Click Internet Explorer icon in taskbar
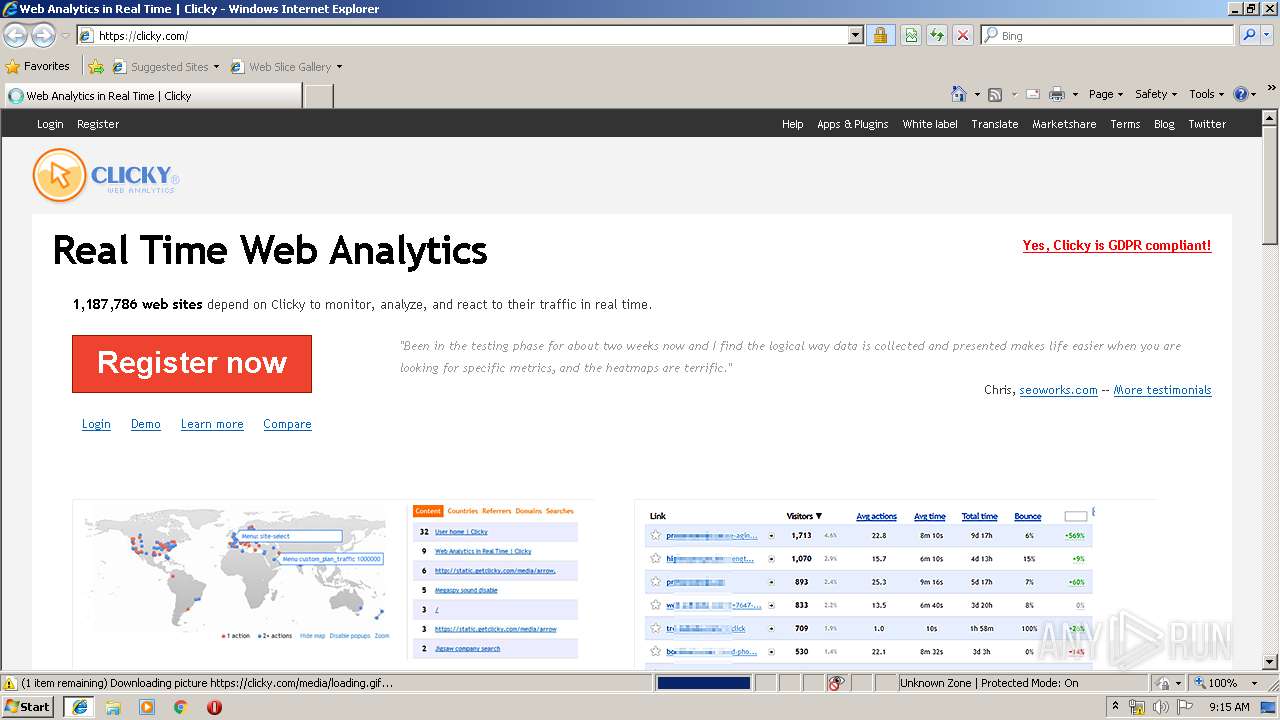Viewport: 1280px width, 720px height. (x=80, y=707)
